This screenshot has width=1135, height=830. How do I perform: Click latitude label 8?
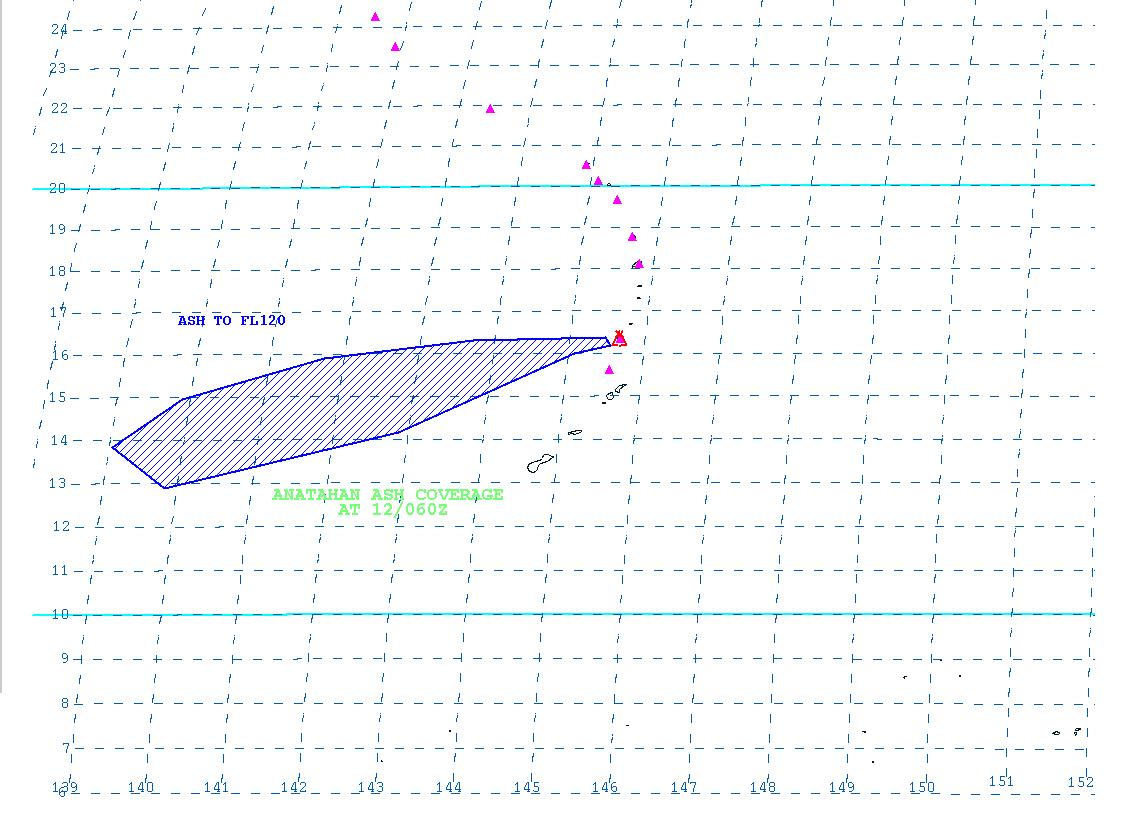65,703
